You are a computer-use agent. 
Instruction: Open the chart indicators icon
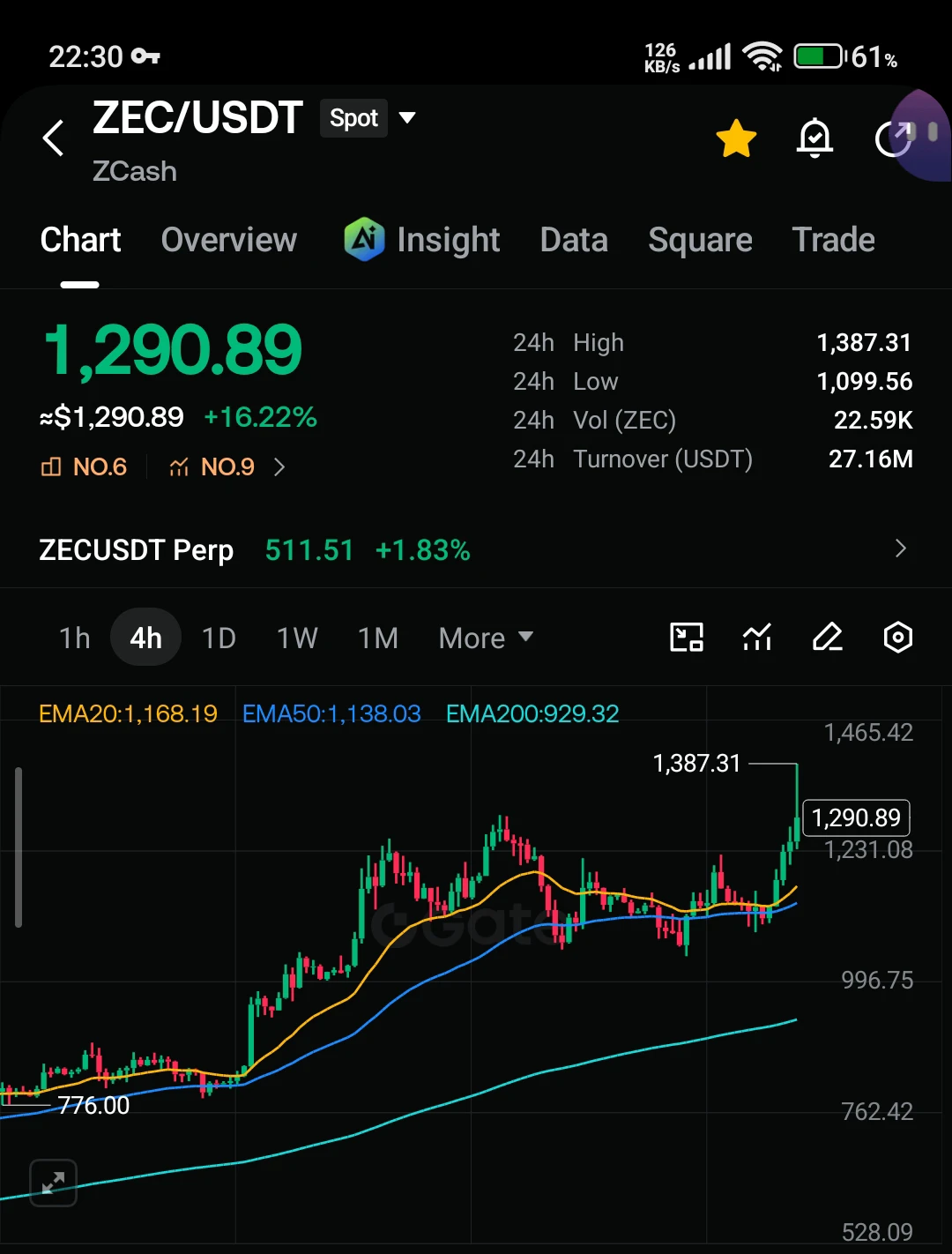pyautogui.click(x=757, y=637)
